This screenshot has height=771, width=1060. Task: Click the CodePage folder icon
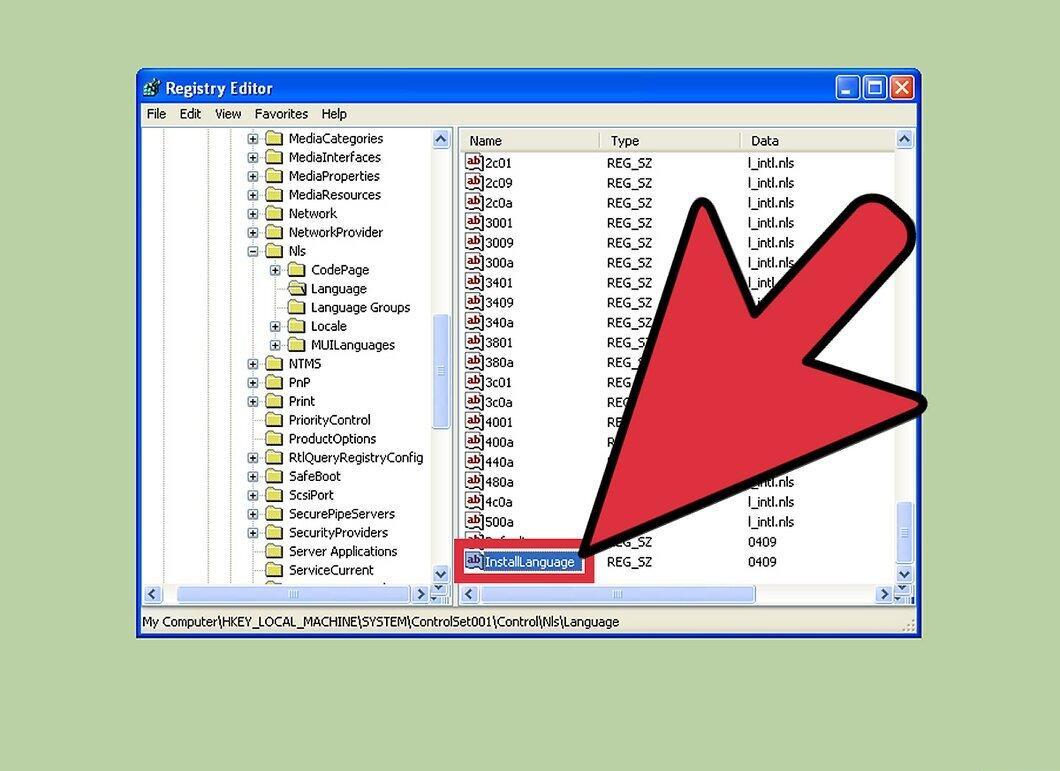point(296,269)
